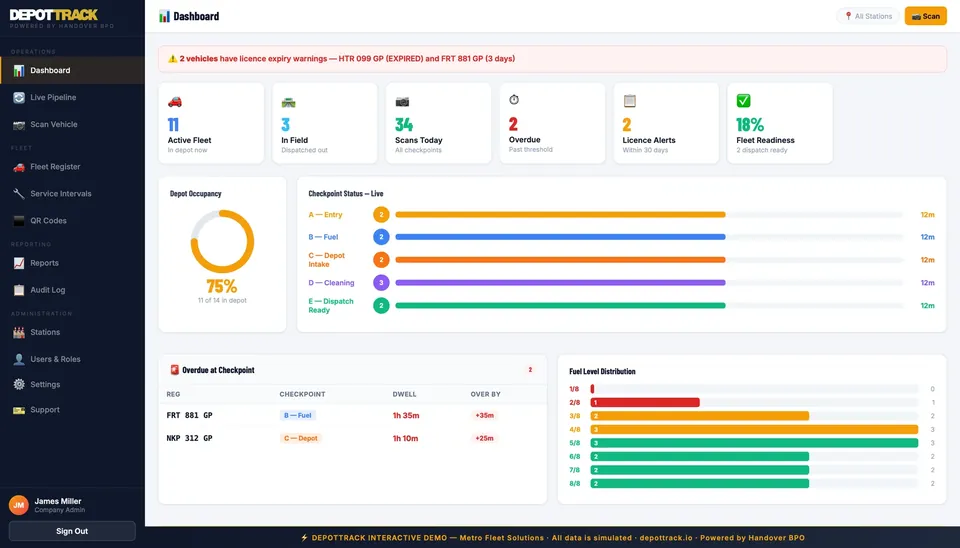
Task: Click the Settings gear icon
Action: (x=19, y=385)
